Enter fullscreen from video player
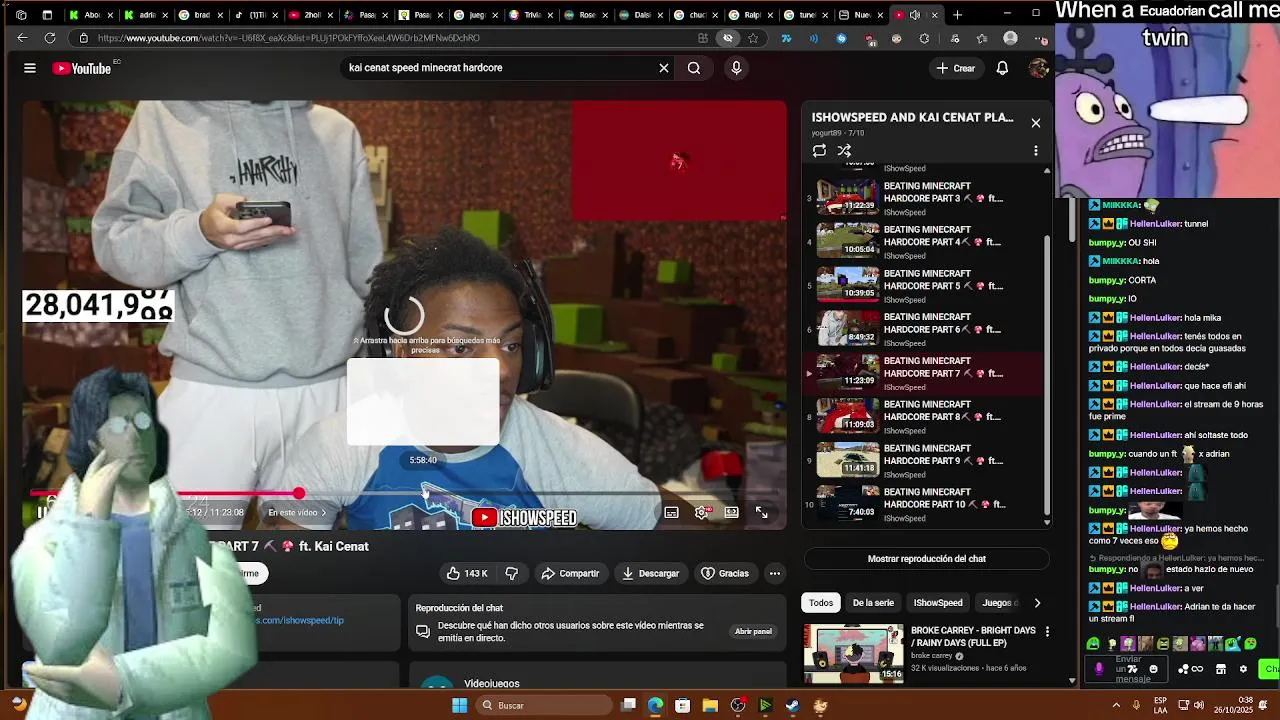This screenshot has width=1280, height=720. pos(762,512)
